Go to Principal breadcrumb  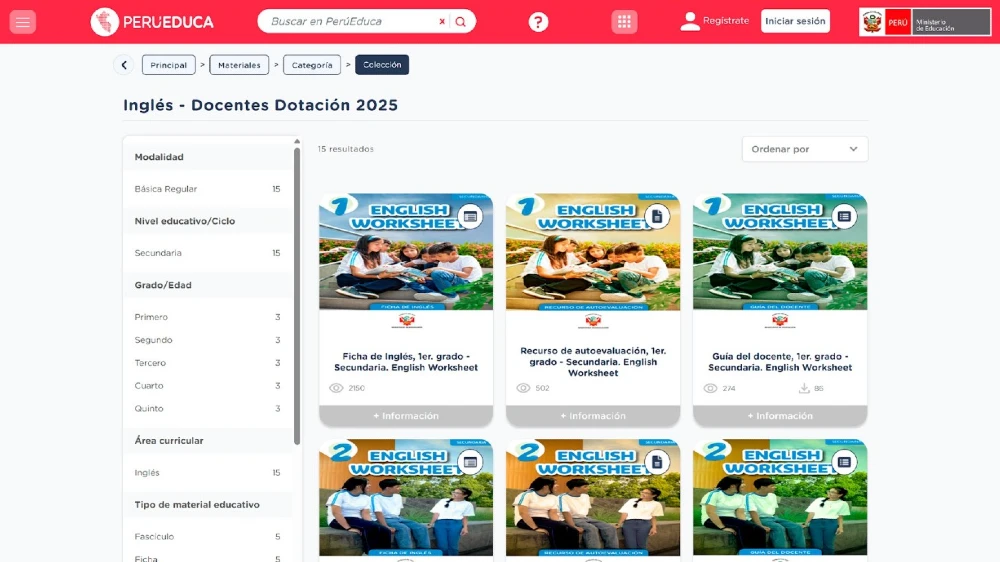click(168, 65)
